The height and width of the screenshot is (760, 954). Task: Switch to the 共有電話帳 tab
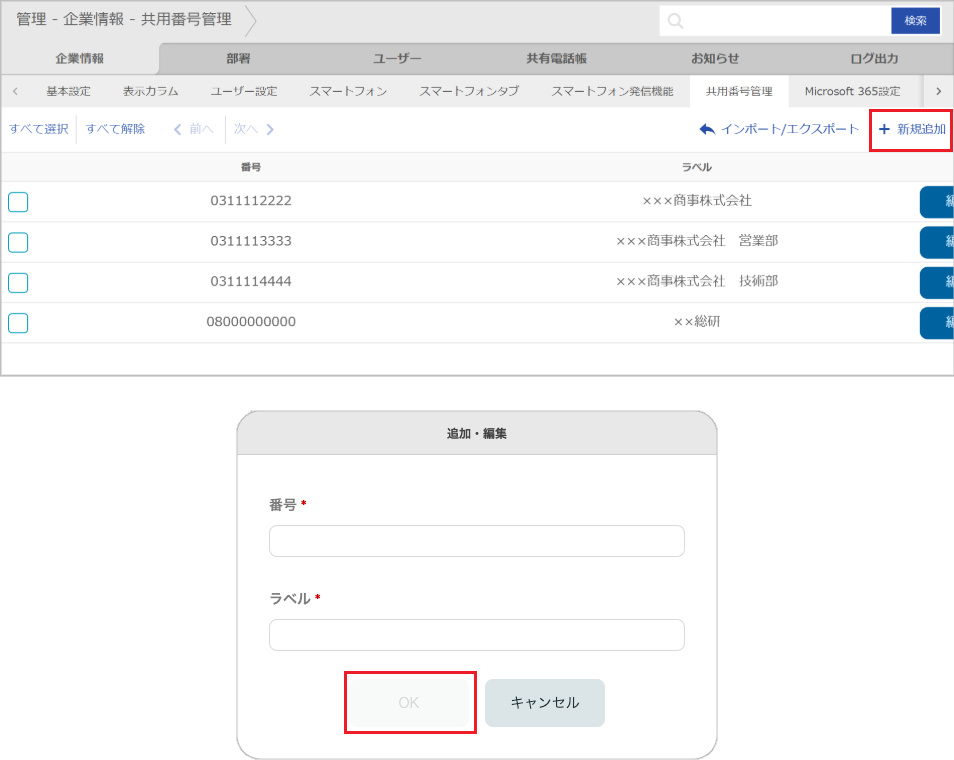pyautogui.click(x=555, y=58)
